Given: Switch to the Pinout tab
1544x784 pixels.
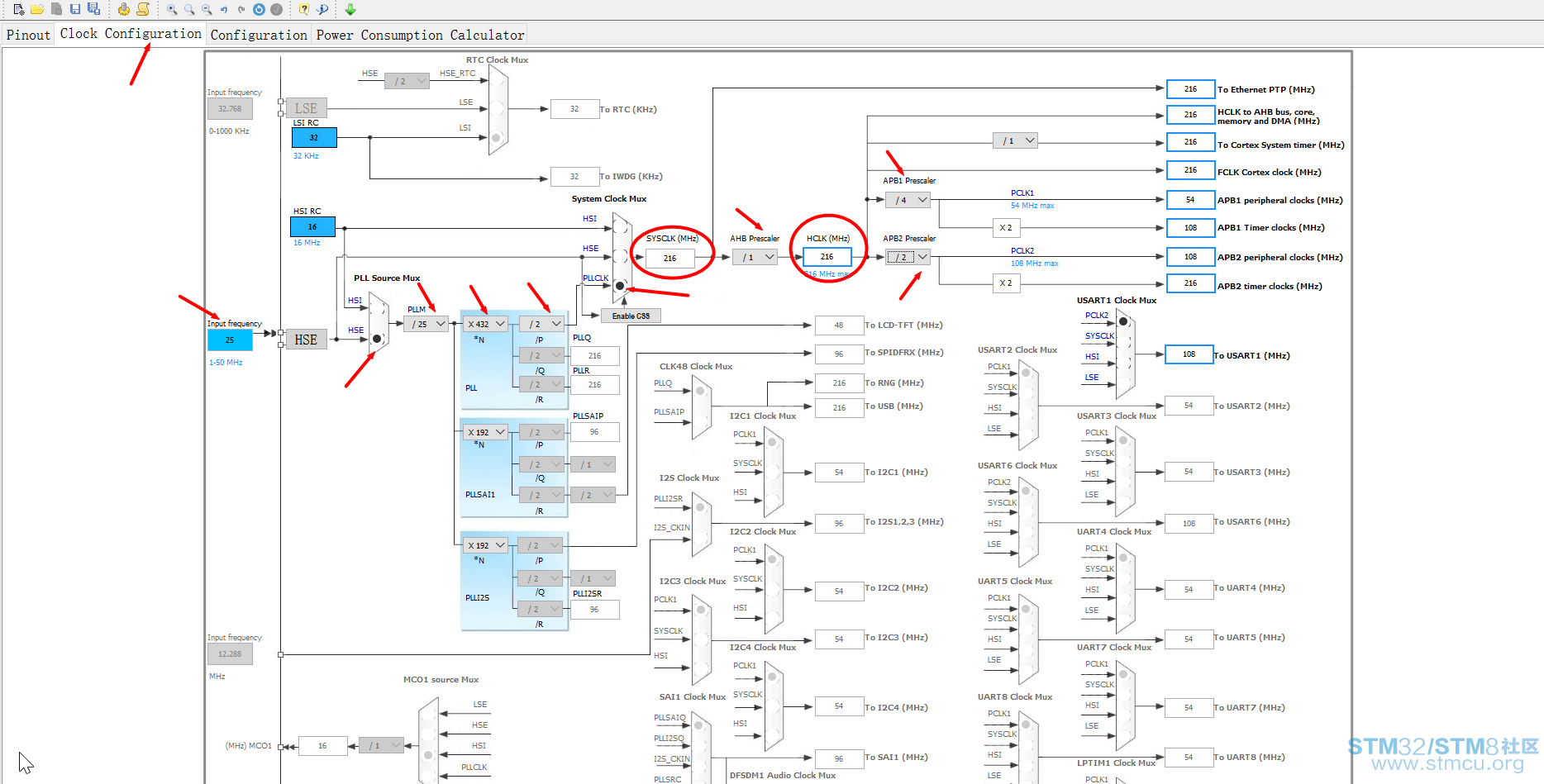Looking at the screenshot, I should pyautogui.click(x=28, y=35).
